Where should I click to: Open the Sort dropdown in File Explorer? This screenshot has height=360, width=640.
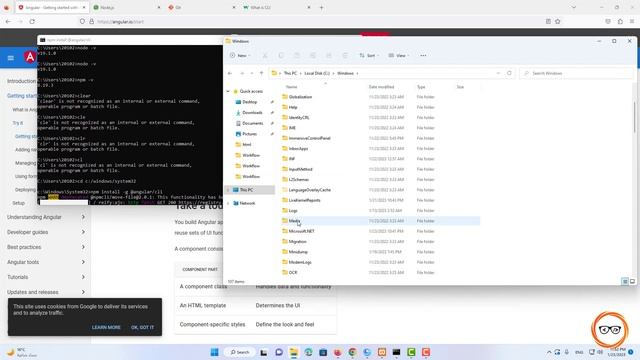point(369,56)
